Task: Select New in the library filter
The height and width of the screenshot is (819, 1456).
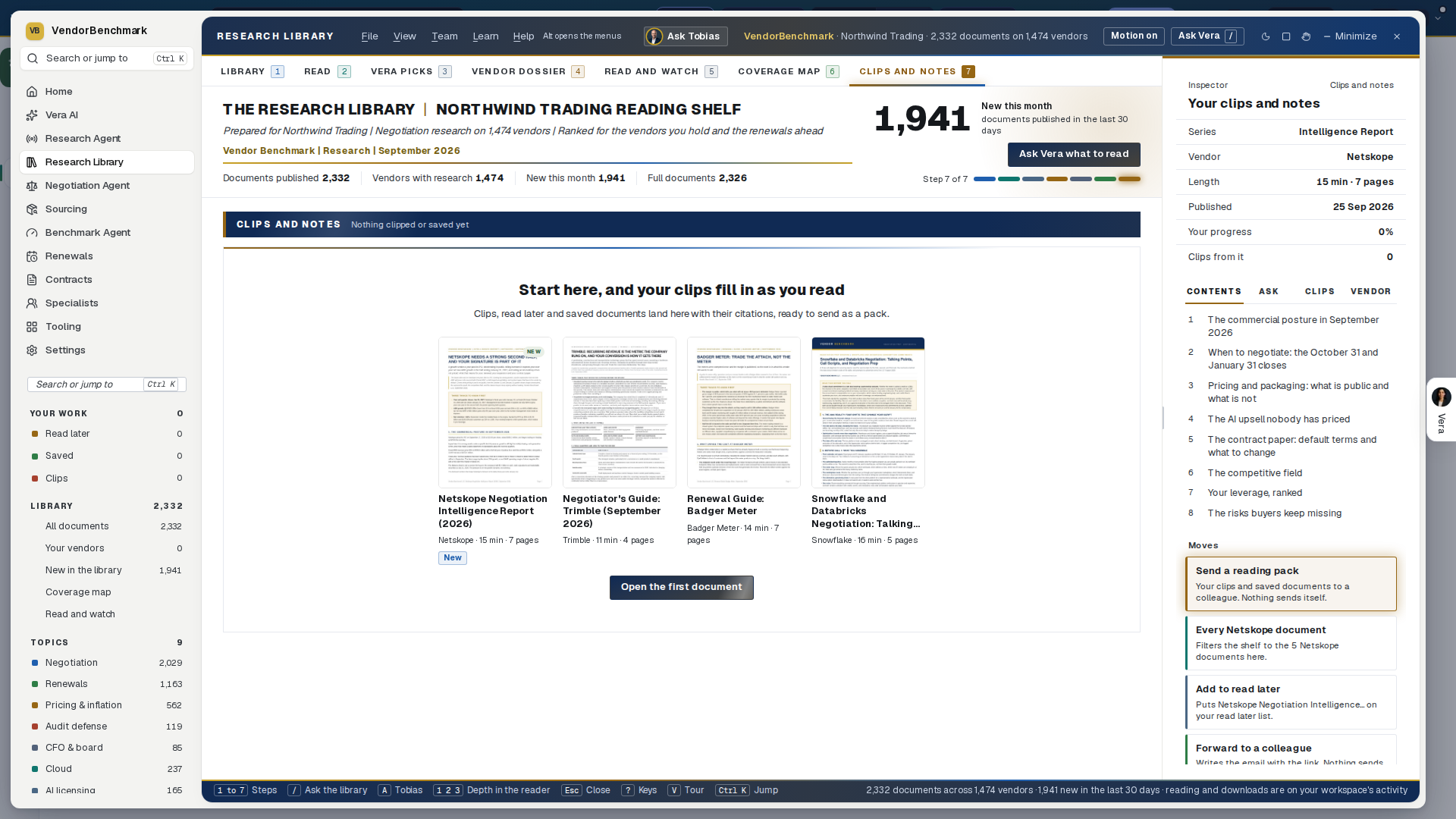Action: pos(106,570)
